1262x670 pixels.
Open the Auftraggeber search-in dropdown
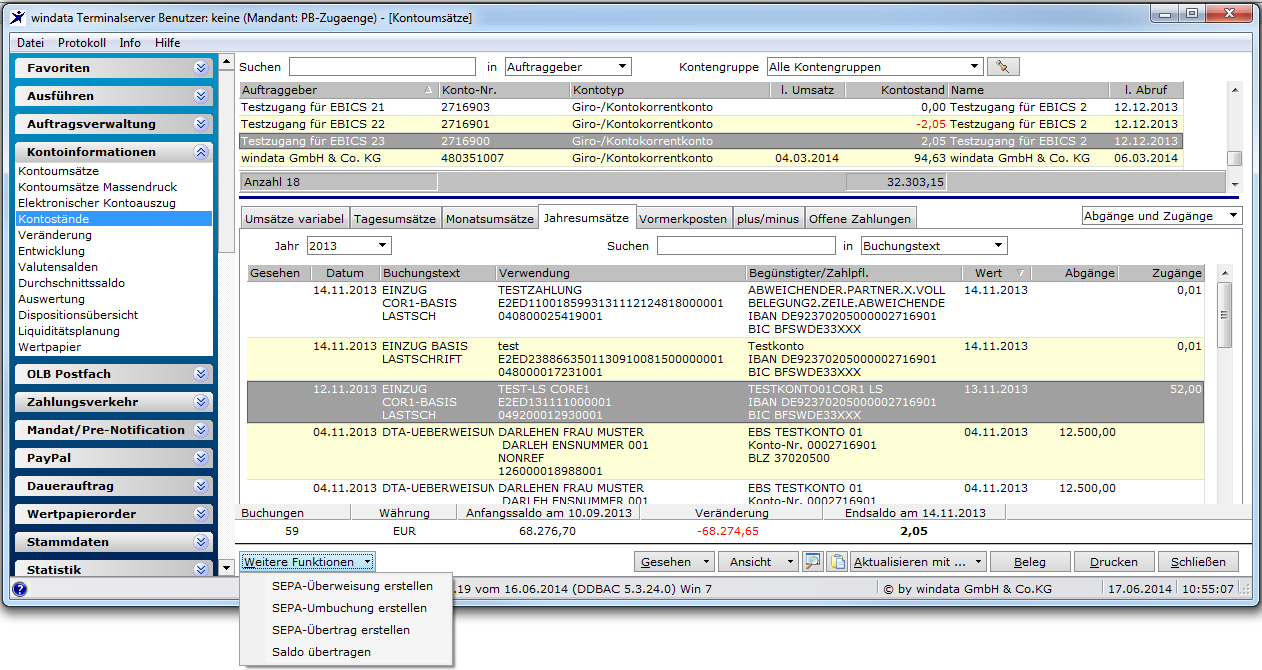[568, 67]
